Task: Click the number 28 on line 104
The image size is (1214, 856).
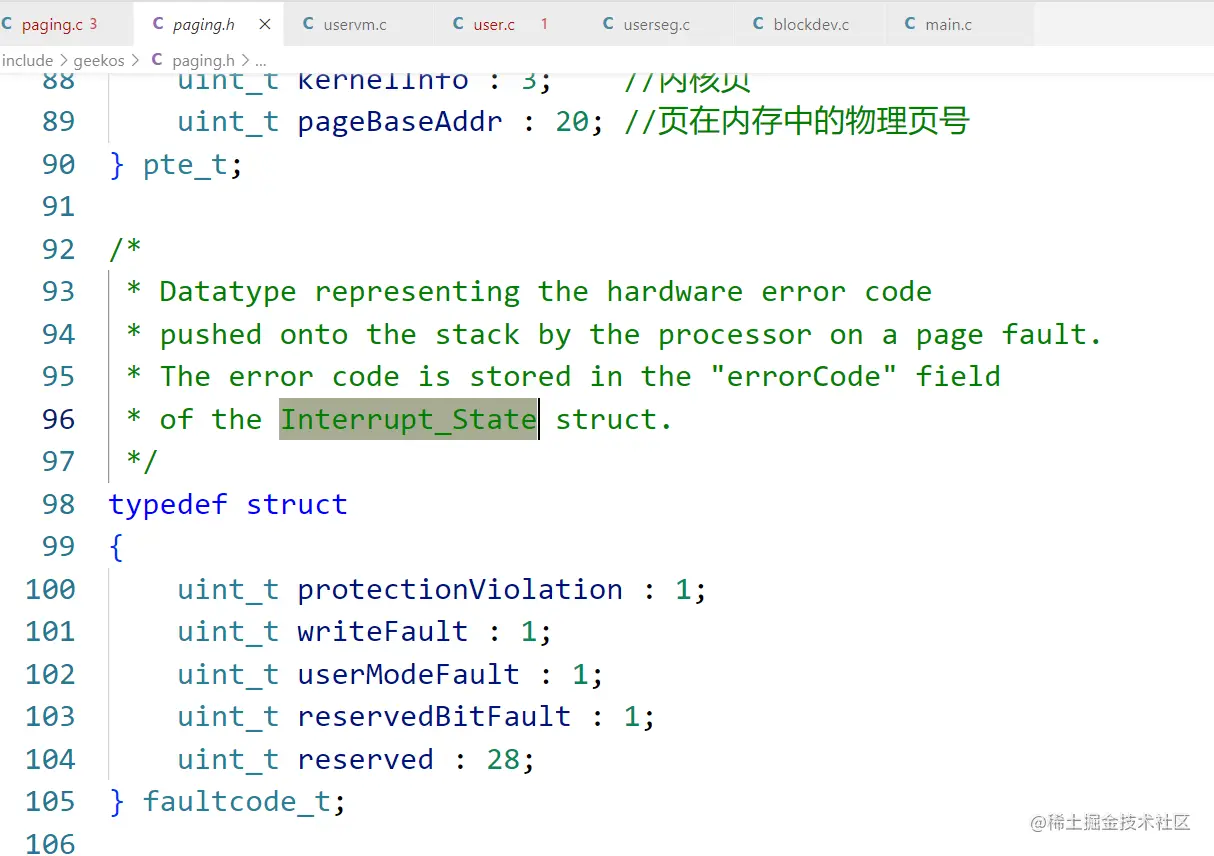Action: pos(503,759)
